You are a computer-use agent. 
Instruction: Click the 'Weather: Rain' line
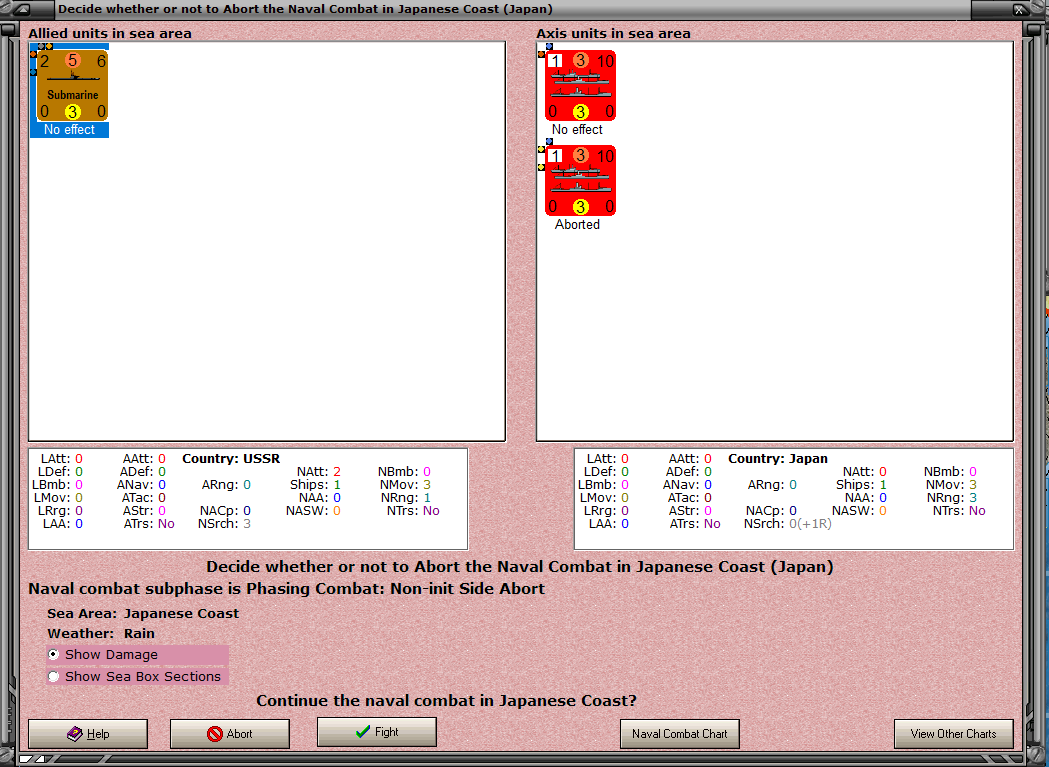[101, 633]
